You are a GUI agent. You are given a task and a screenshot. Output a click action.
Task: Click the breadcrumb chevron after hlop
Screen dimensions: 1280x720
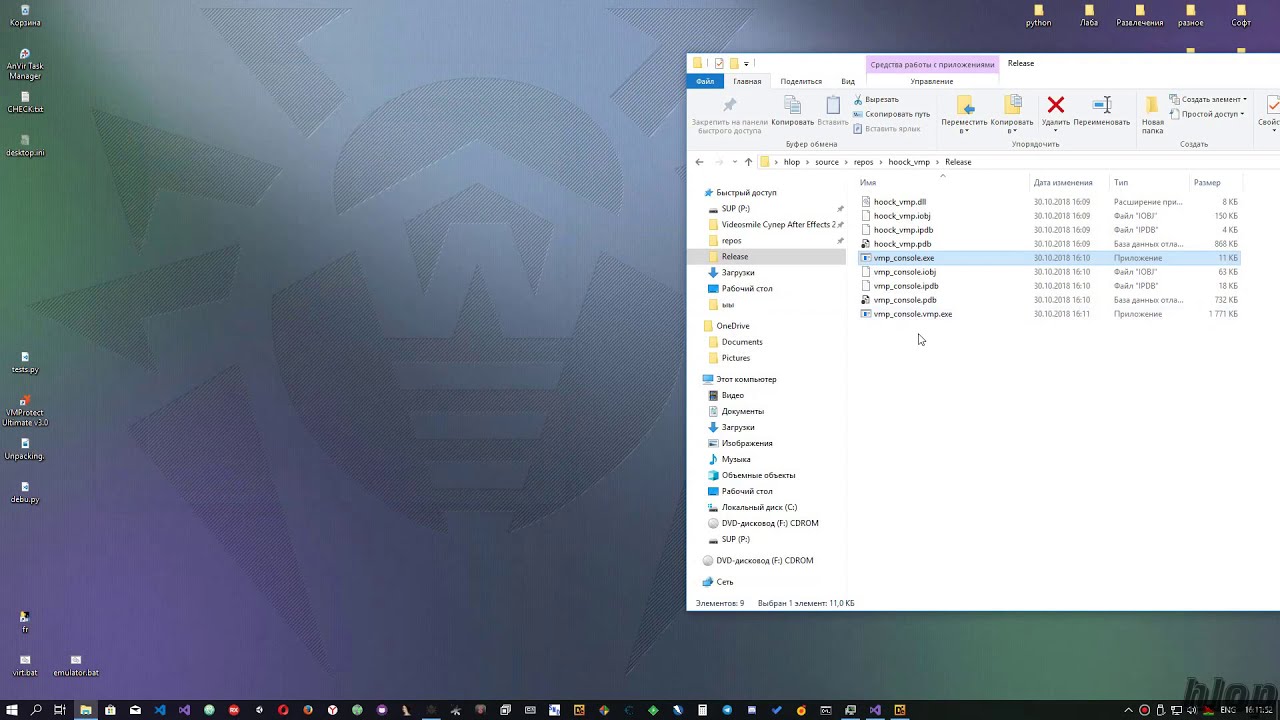807,162
